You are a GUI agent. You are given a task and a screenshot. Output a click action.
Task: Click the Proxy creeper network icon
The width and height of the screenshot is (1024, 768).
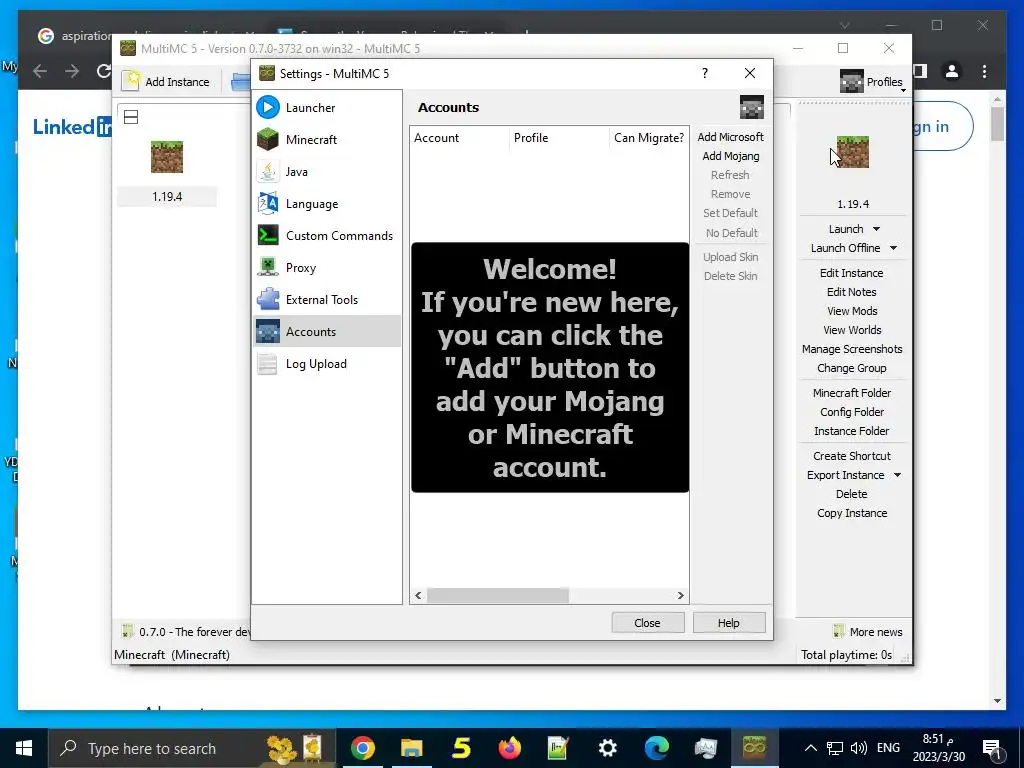tap(268, 267)
